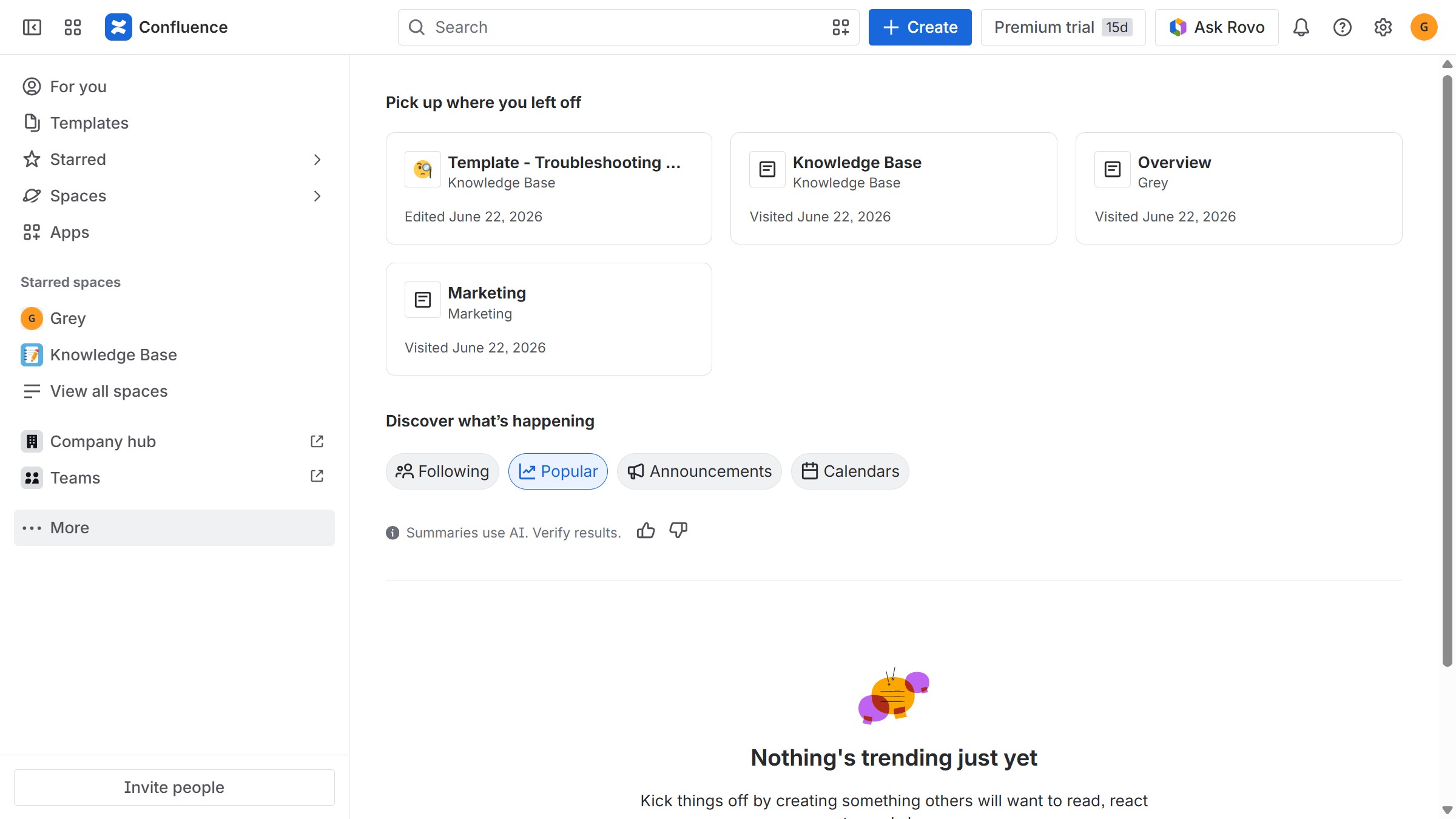The image size is (1456, 819).
Task: Click the Overview page icon
Action: click(1113, 169)
